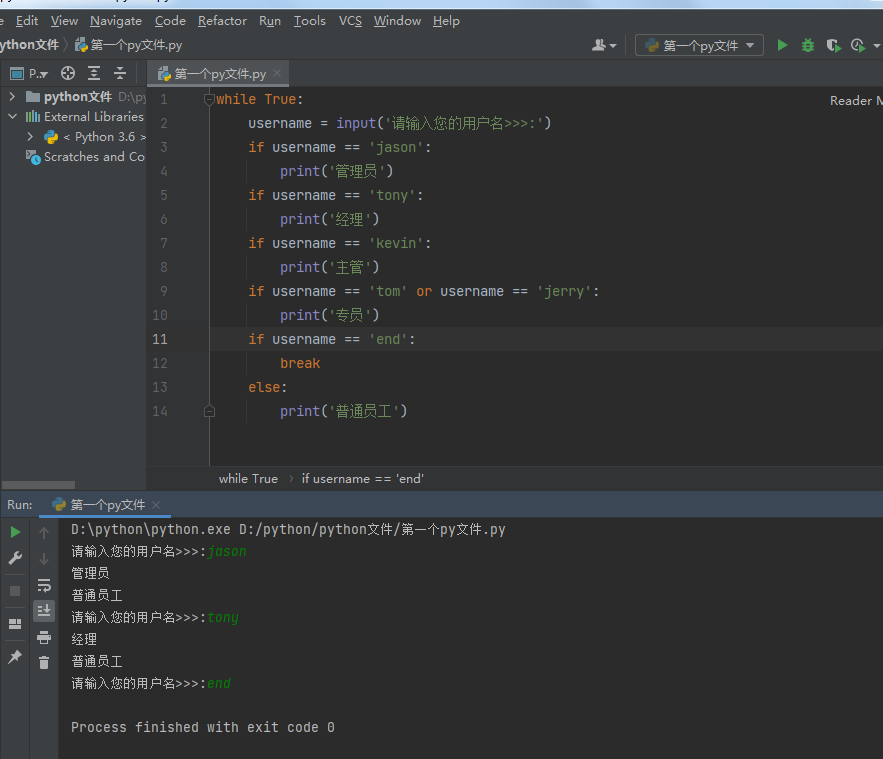Clear all console output with the trash icon
The width and height of the screenshot is (883, 759).
click(44, 662)
